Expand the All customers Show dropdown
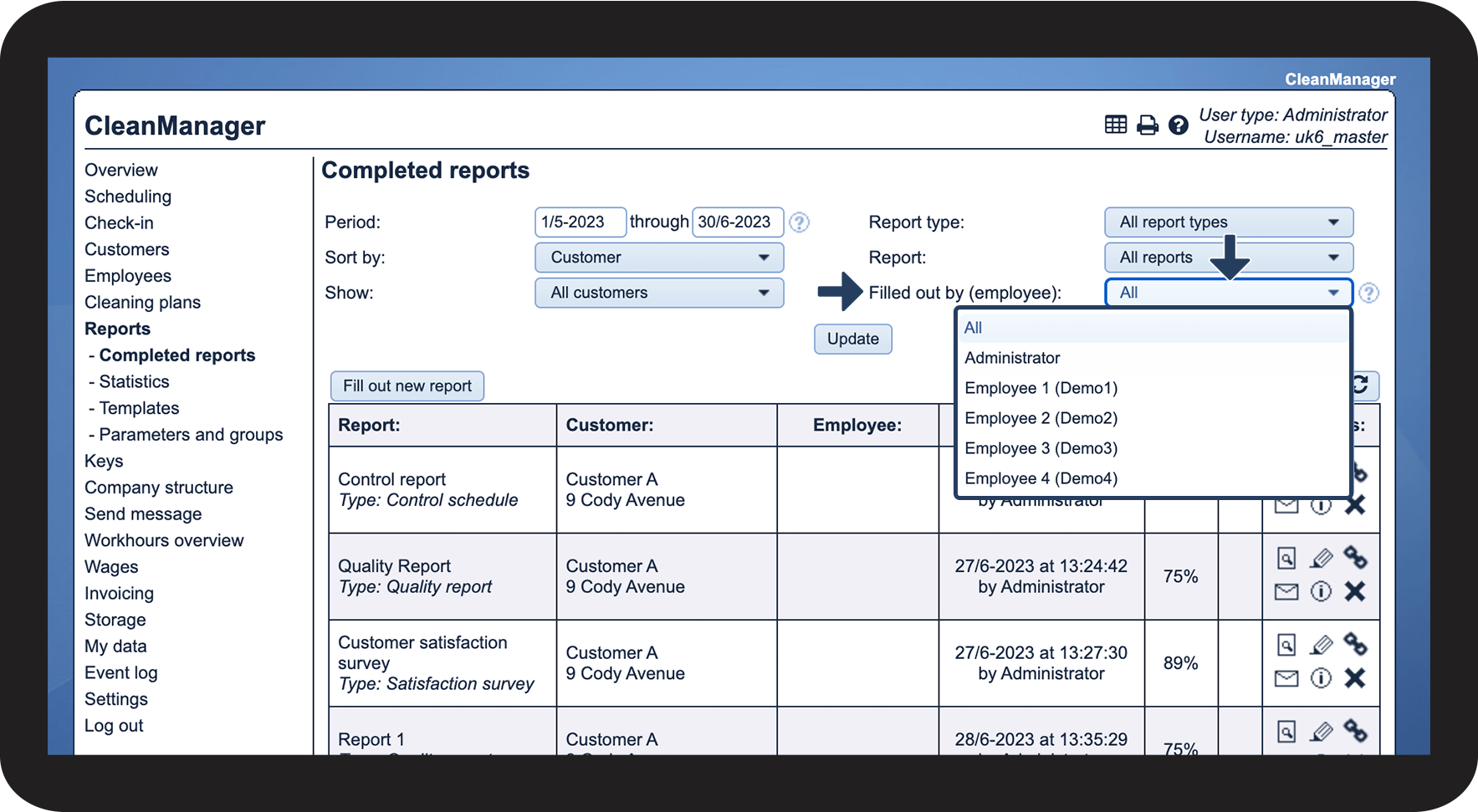Screen dimensions: 1478x812 (659, 293)
